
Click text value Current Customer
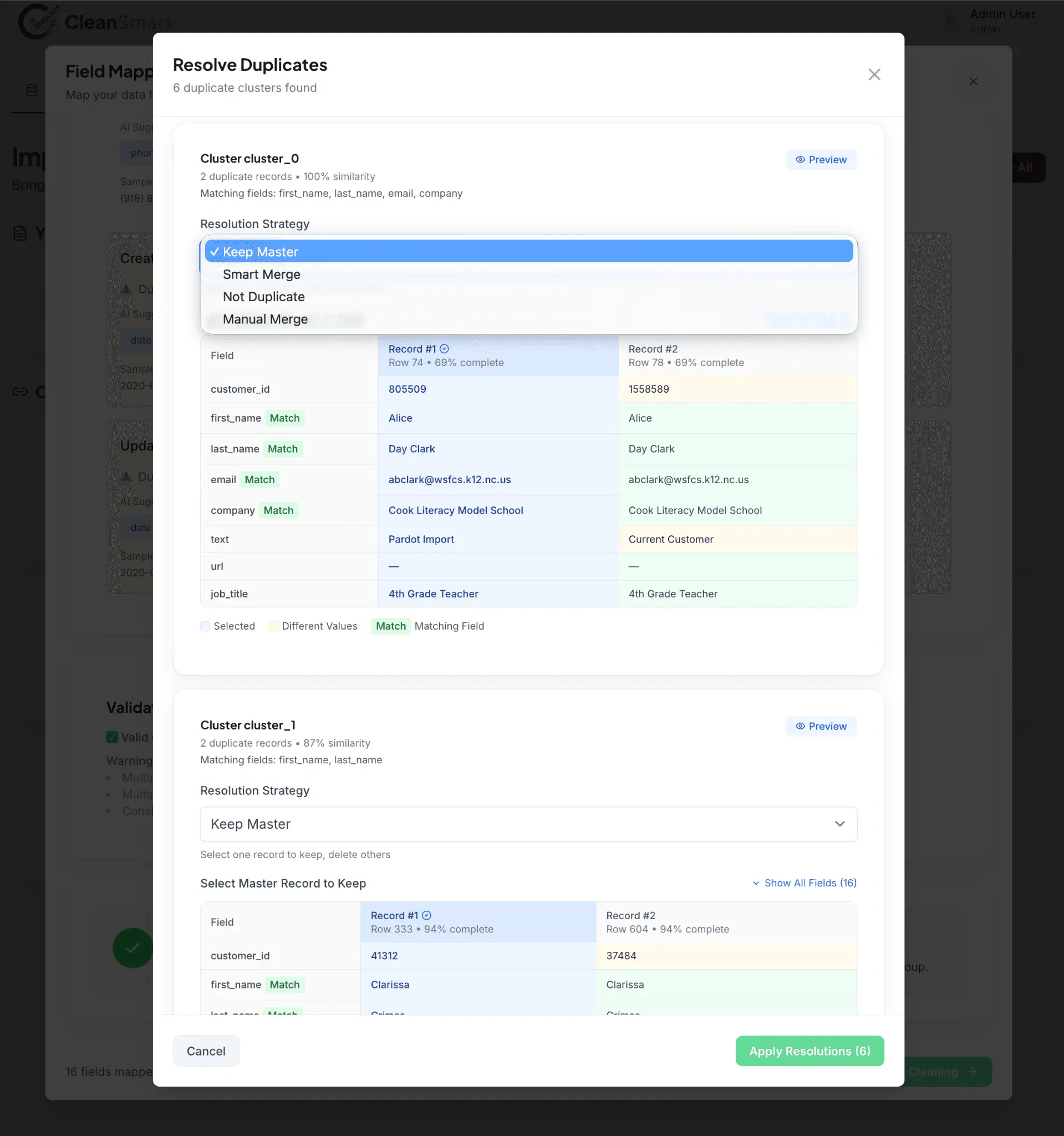click(670, 539)
